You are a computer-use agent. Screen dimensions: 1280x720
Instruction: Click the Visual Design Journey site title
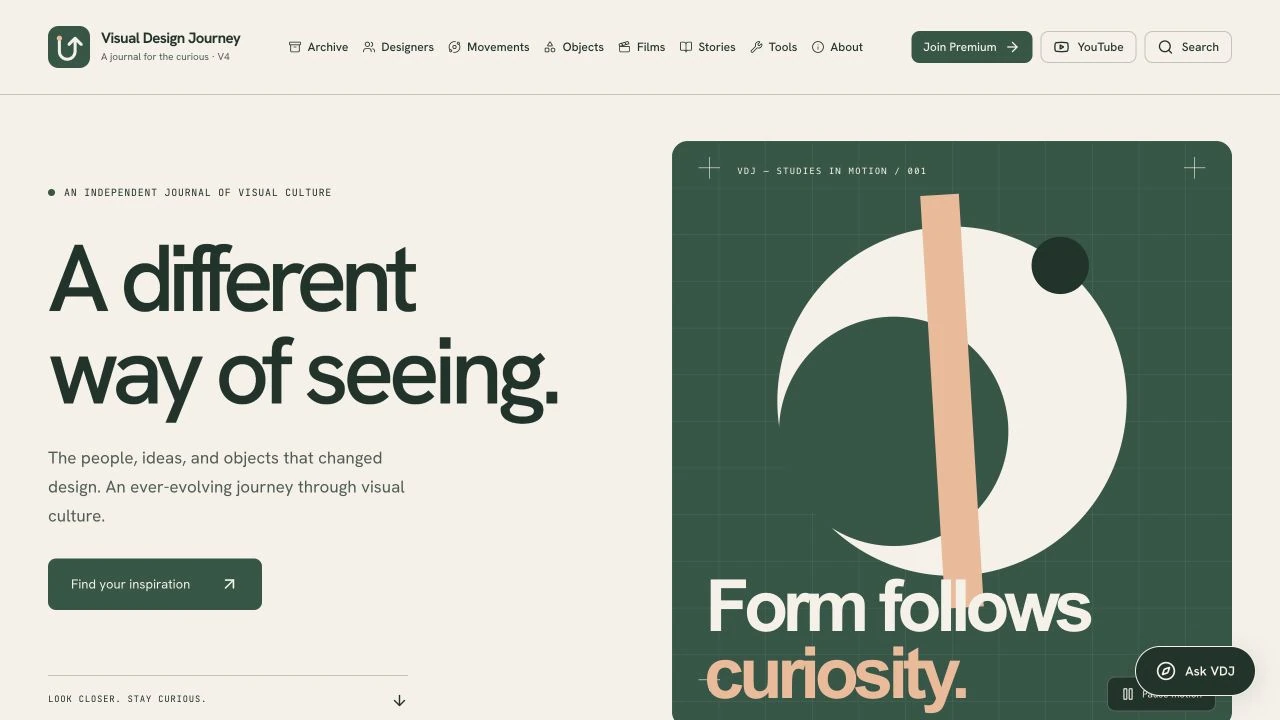[x=171, y=38]
